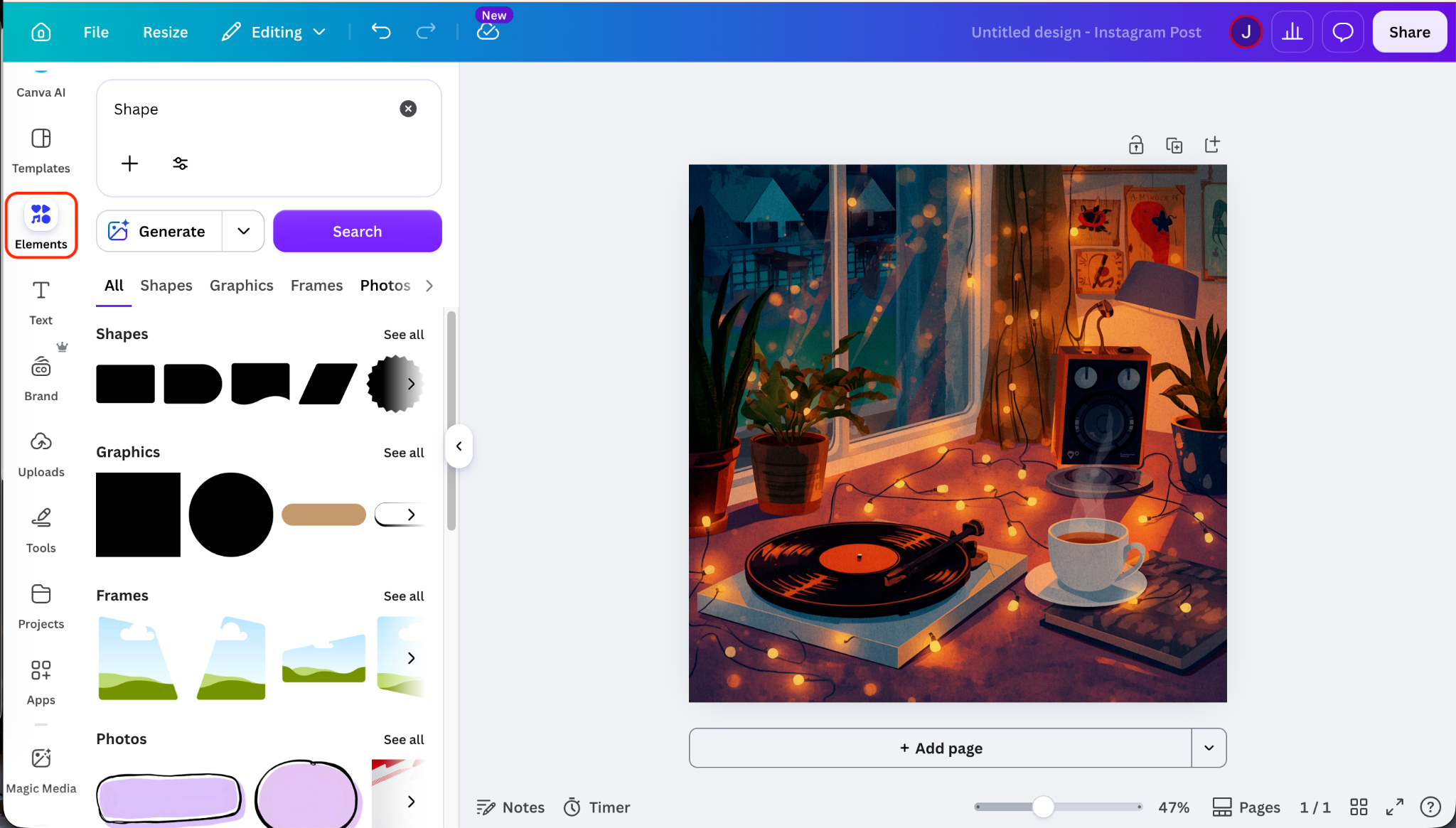See all Frames
The width and height of the screenshot is (1456, 828).
pyautogui.click(x=404, y=596)
